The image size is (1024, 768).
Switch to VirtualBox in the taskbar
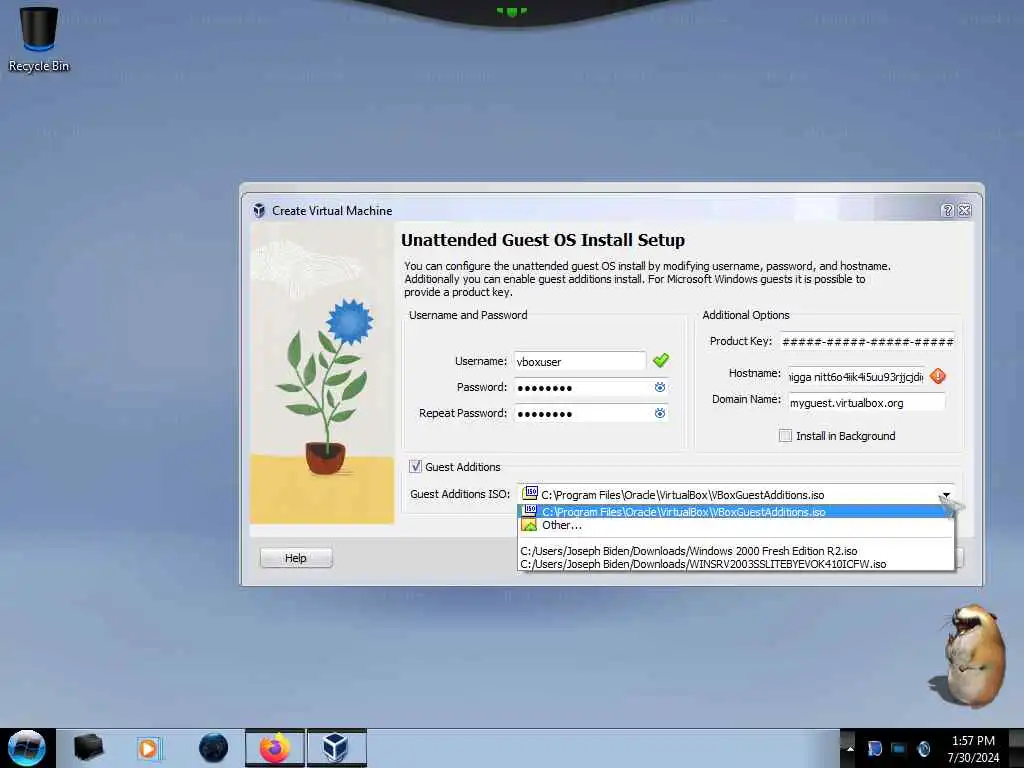pyautogui.click(x=336, y=748)
